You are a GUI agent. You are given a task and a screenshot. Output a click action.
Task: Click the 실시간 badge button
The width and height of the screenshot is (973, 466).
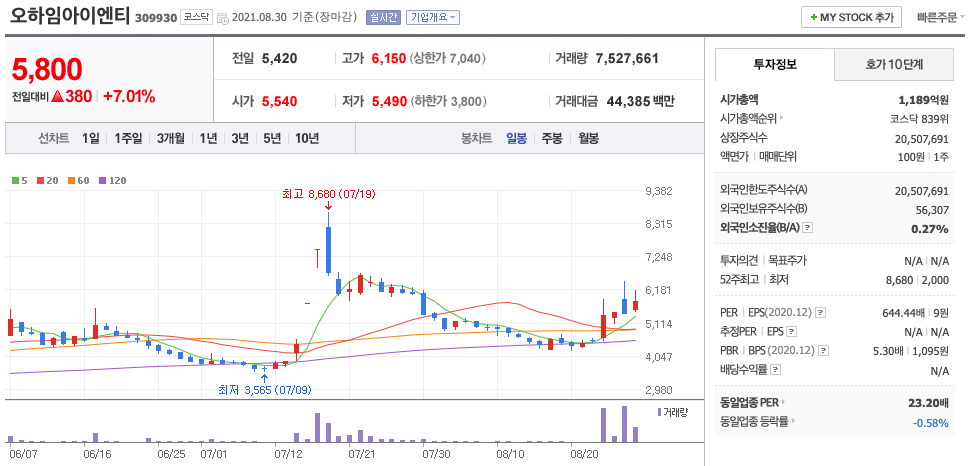click(x=383, y=17)
